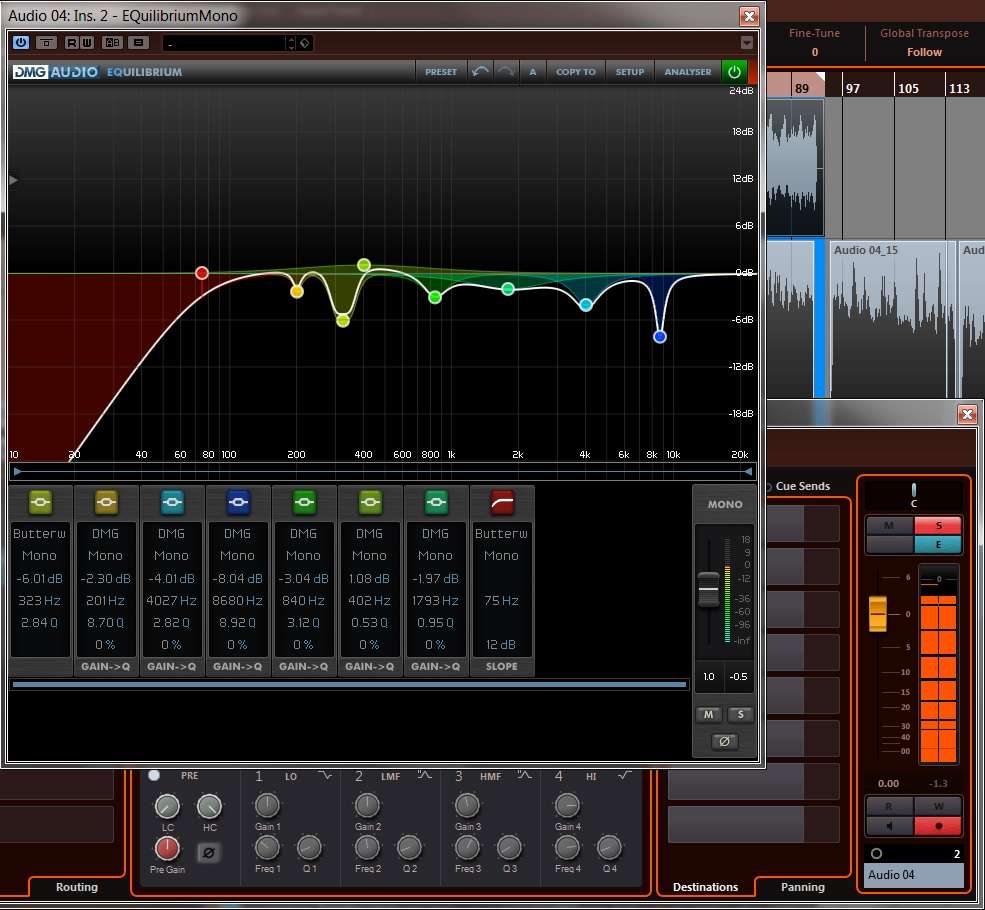This screenshot has height=910, width=985.
Task: Select the green 402 Hz boost node
Action: click(x=364, y=265)
